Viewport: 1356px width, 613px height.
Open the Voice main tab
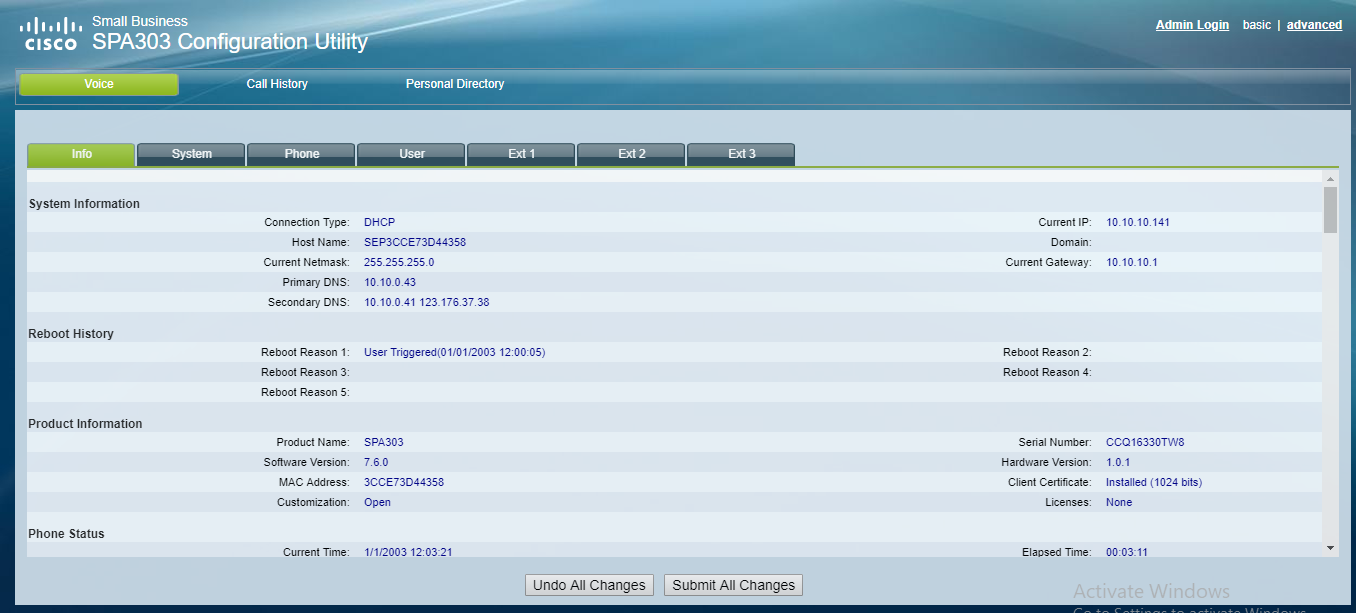(99, 84)
